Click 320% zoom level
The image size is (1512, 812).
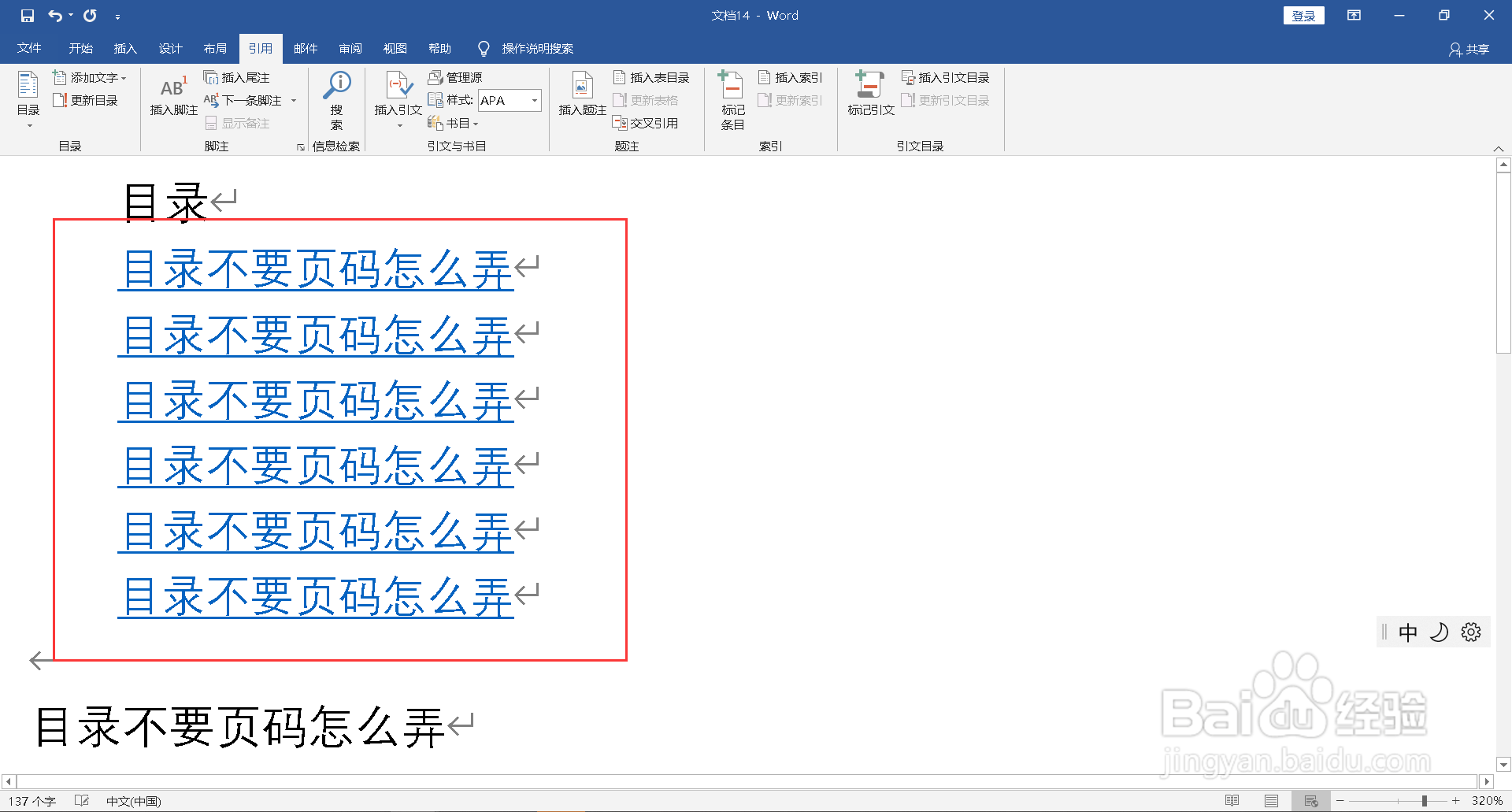[1487, 801]
